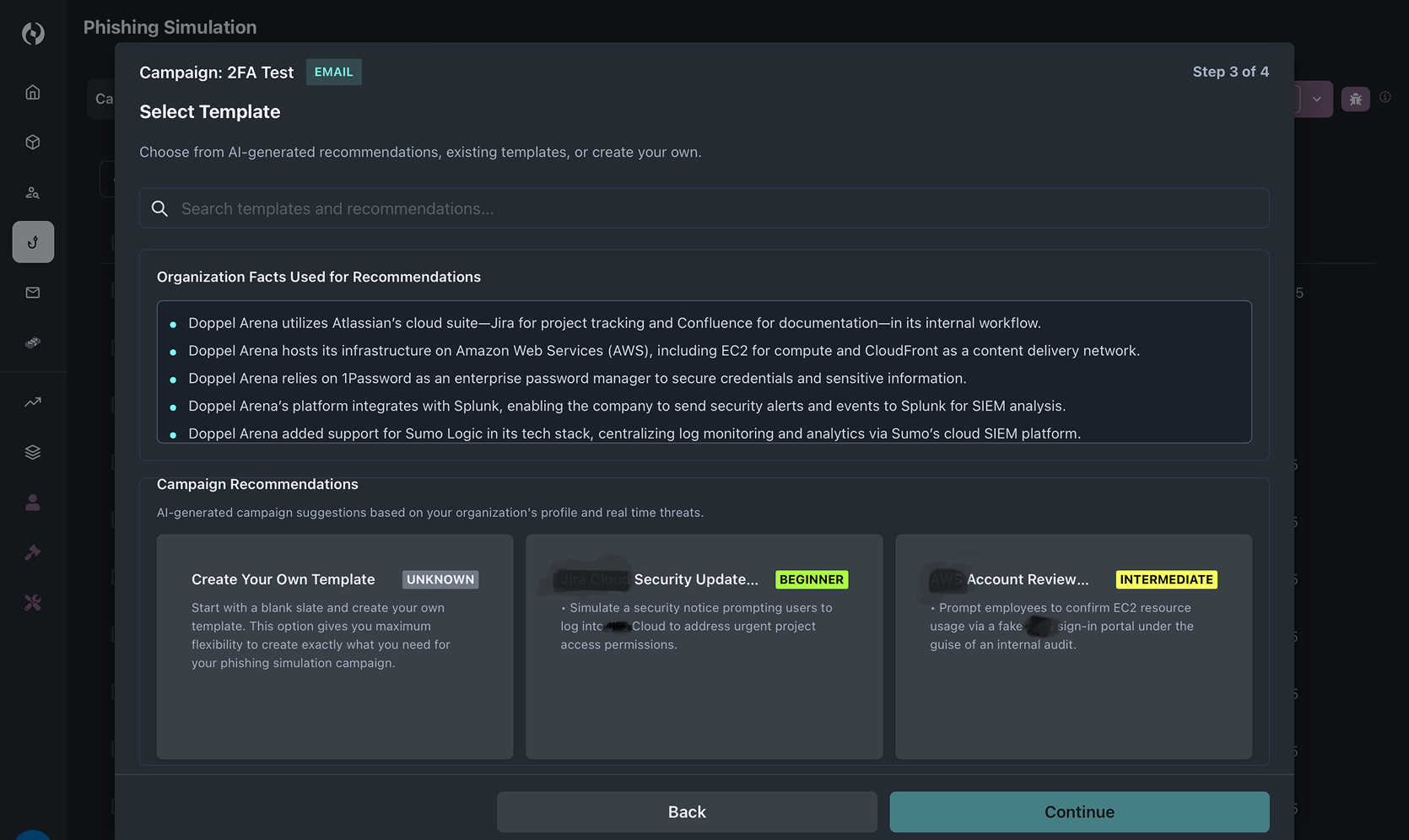Click the Select Template heading
Screen dimensions: 1409x840
pos(210,111)
